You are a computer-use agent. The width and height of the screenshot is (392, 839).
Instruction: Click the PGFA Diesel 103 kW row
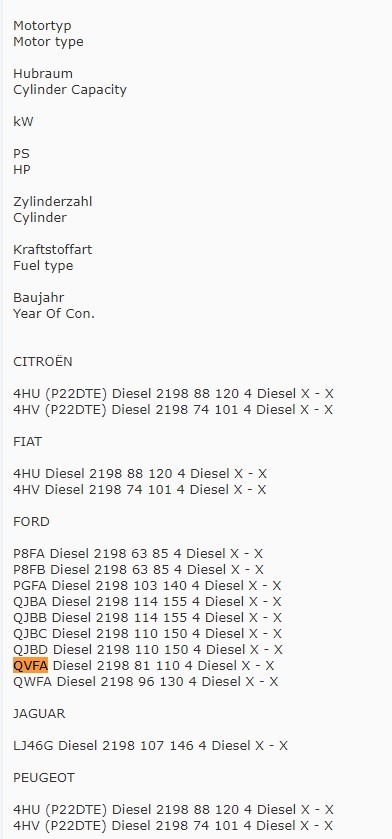(147, 586)
